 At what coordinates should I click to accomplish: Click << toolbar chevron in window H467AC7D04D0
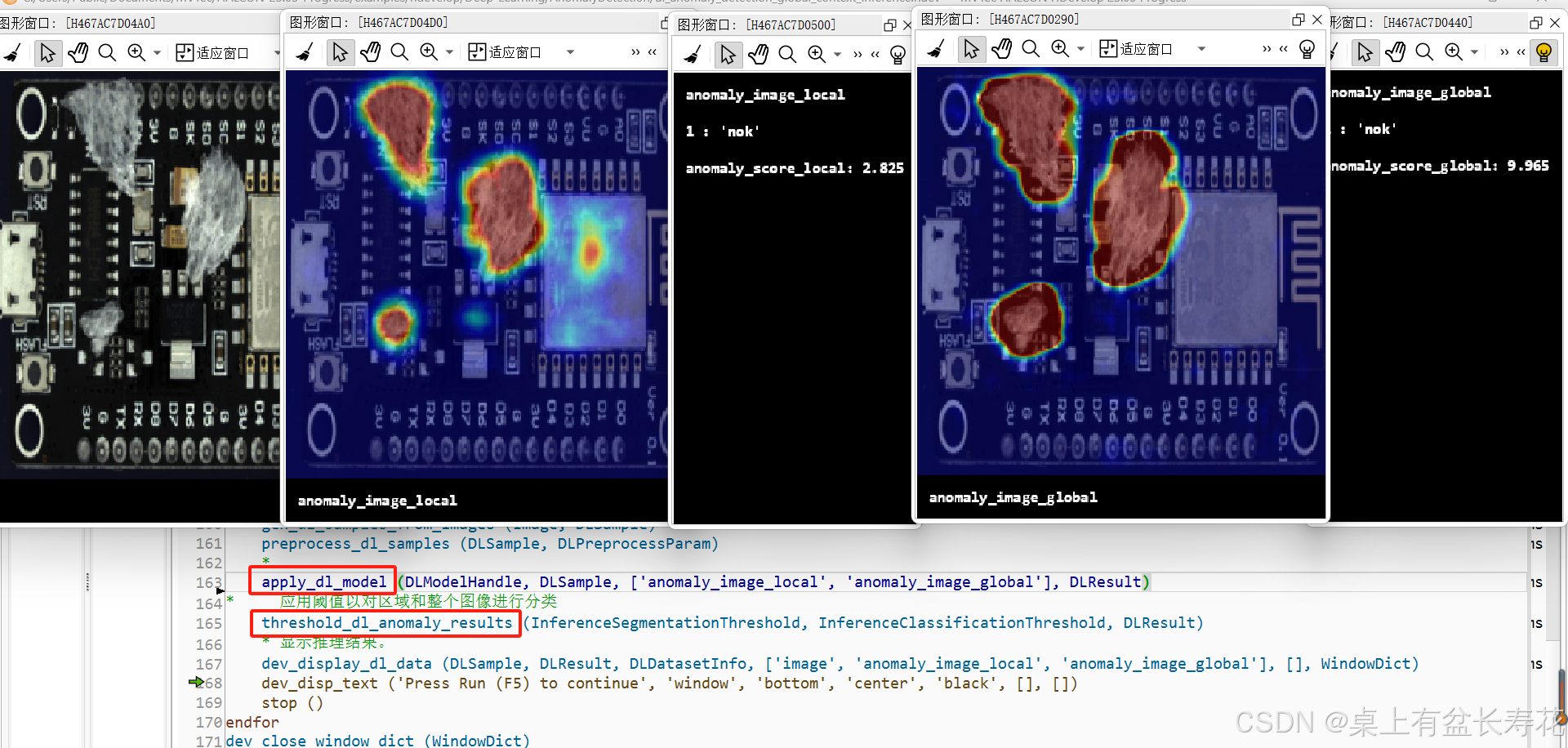point(652,52)
